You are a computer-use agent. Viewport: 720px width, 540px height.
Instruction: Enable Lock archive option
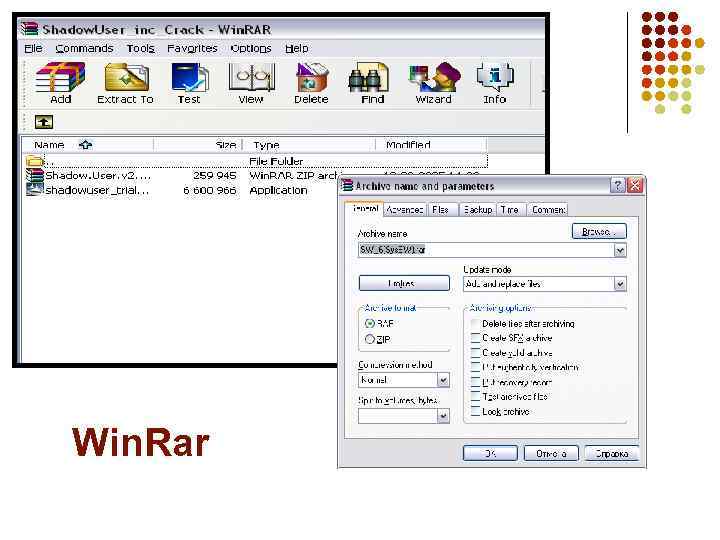coord(475,411)
